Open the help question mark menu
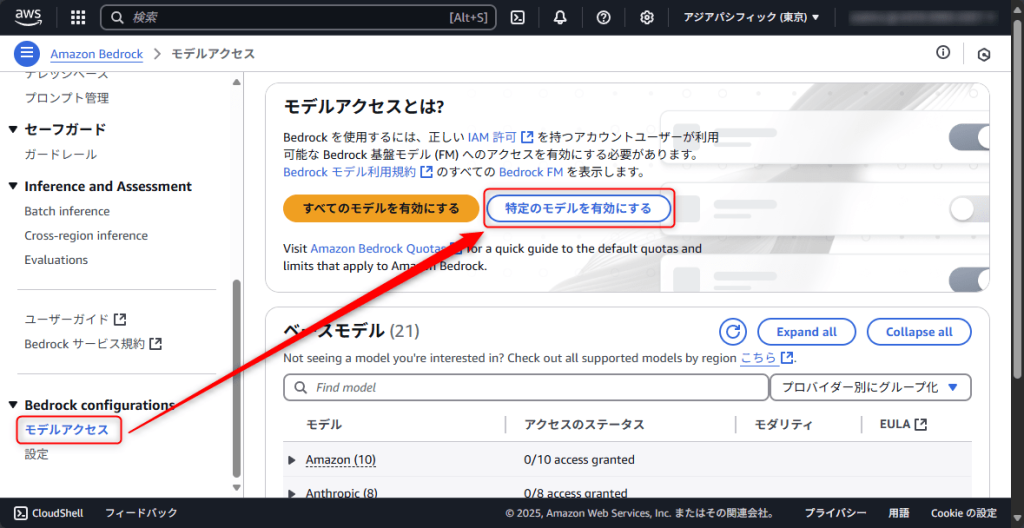The image size is (1024, 528). point(603,18)
